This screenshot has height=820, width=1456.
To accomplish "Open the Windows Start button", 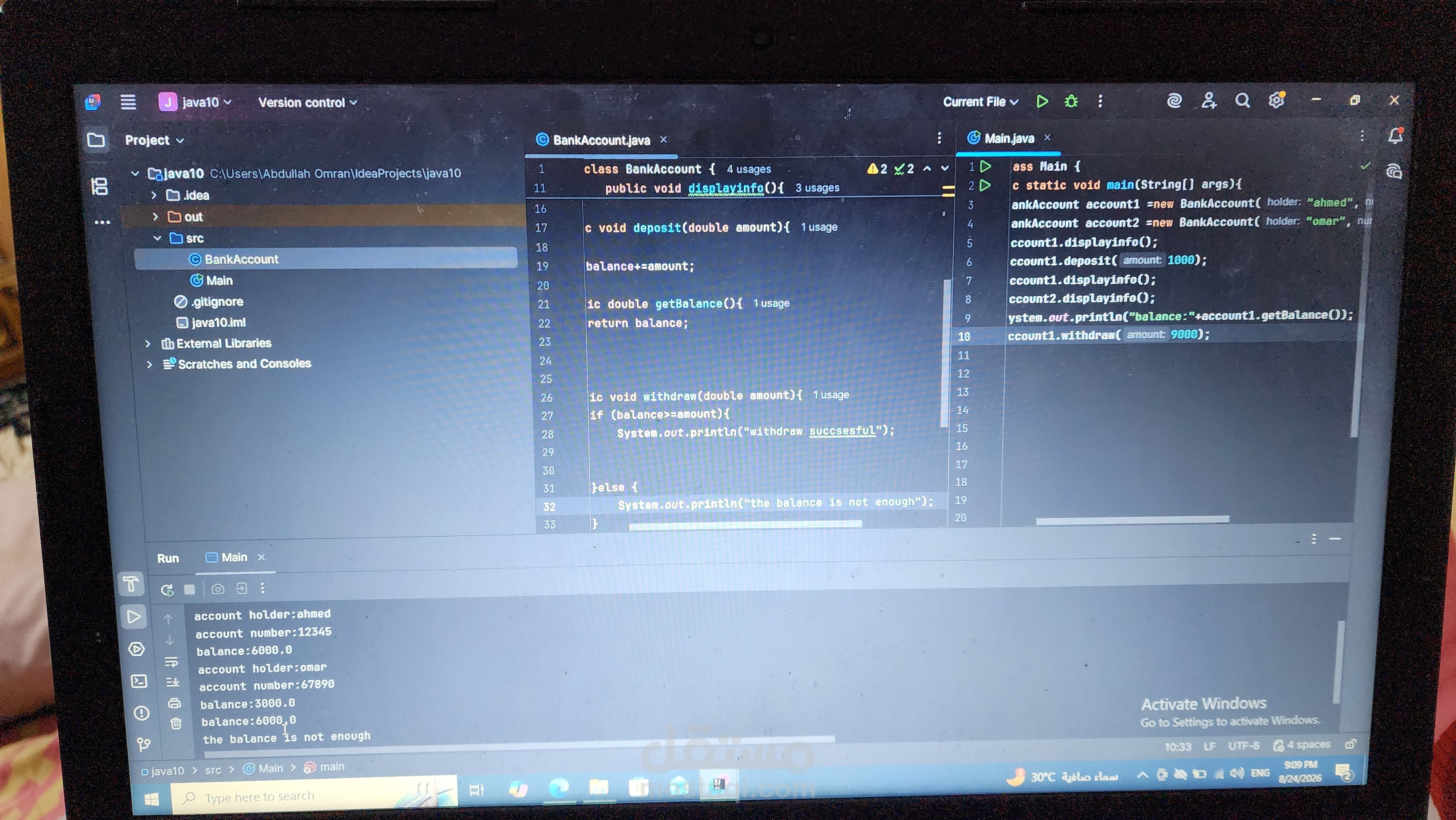I will click(151, 799).
